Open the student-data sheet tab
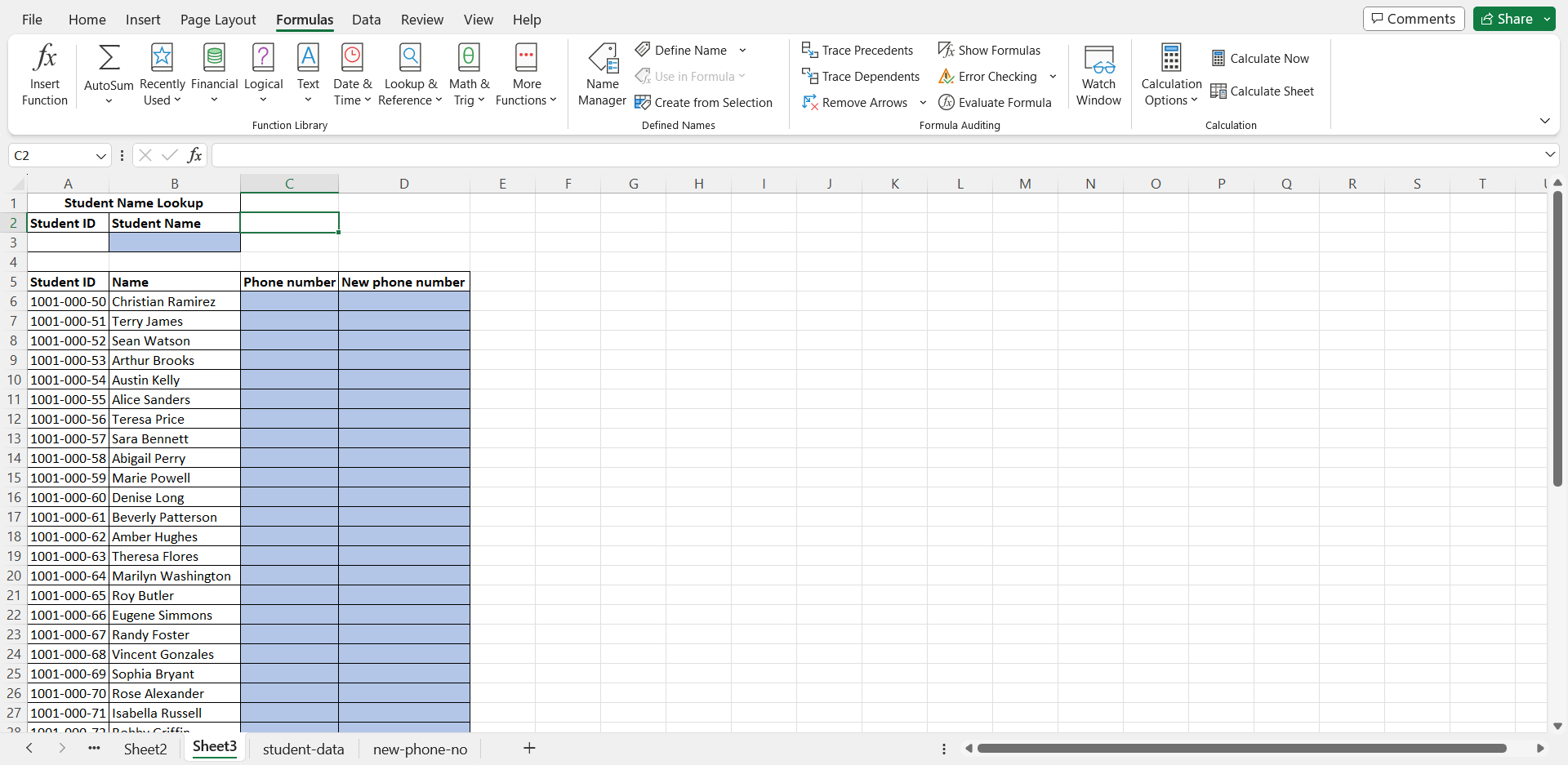Viewport: 1568px width, 765px height. (x=303, y=749)
